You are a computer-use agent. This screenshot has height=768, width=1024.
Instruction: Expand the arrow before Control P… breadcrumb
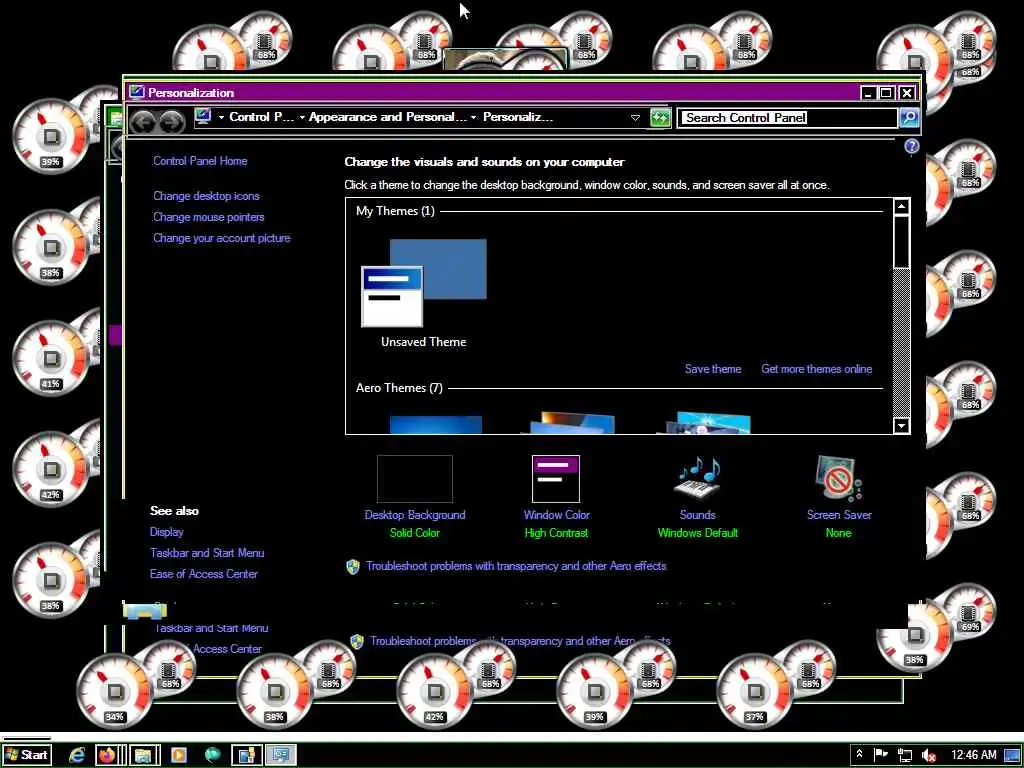click(221, 118)
